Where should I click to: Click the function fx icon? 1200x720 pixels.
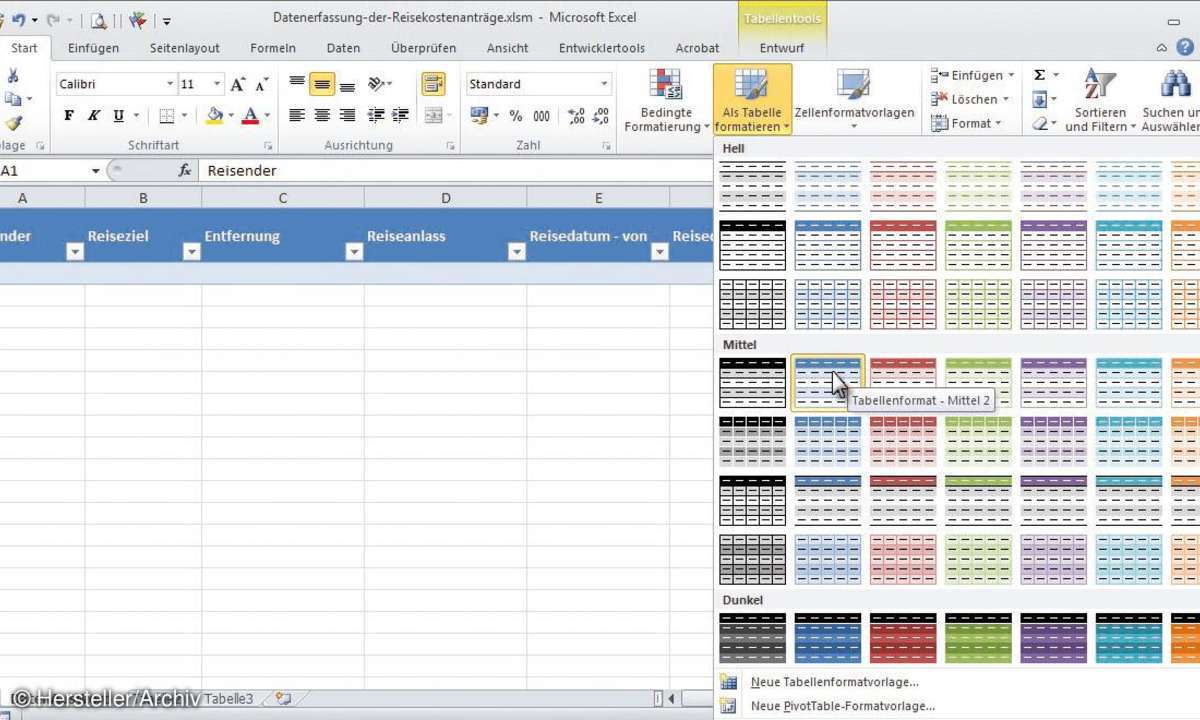click(185, 171)
